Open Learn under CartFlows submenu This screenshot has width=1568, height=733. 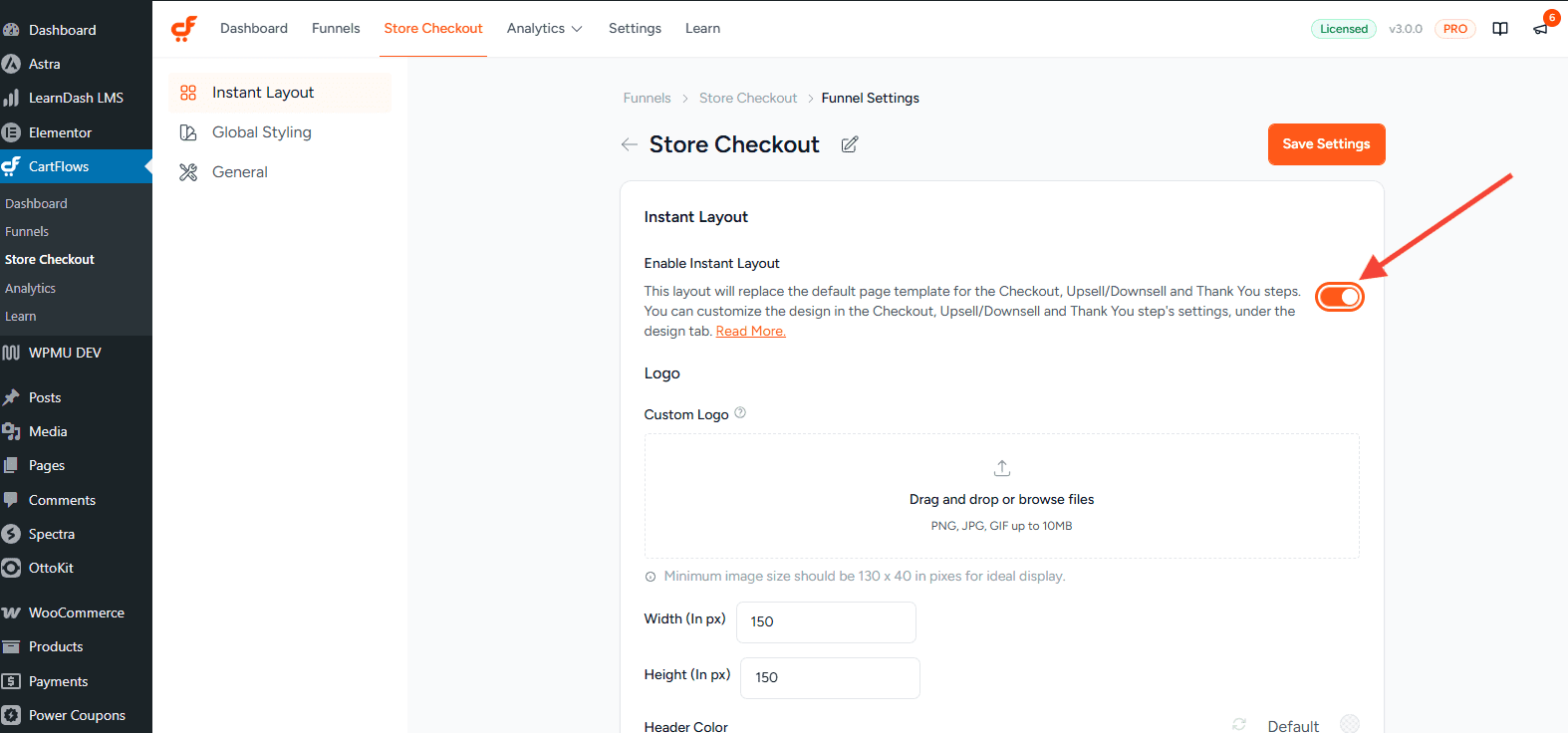(x=20, y=316)
